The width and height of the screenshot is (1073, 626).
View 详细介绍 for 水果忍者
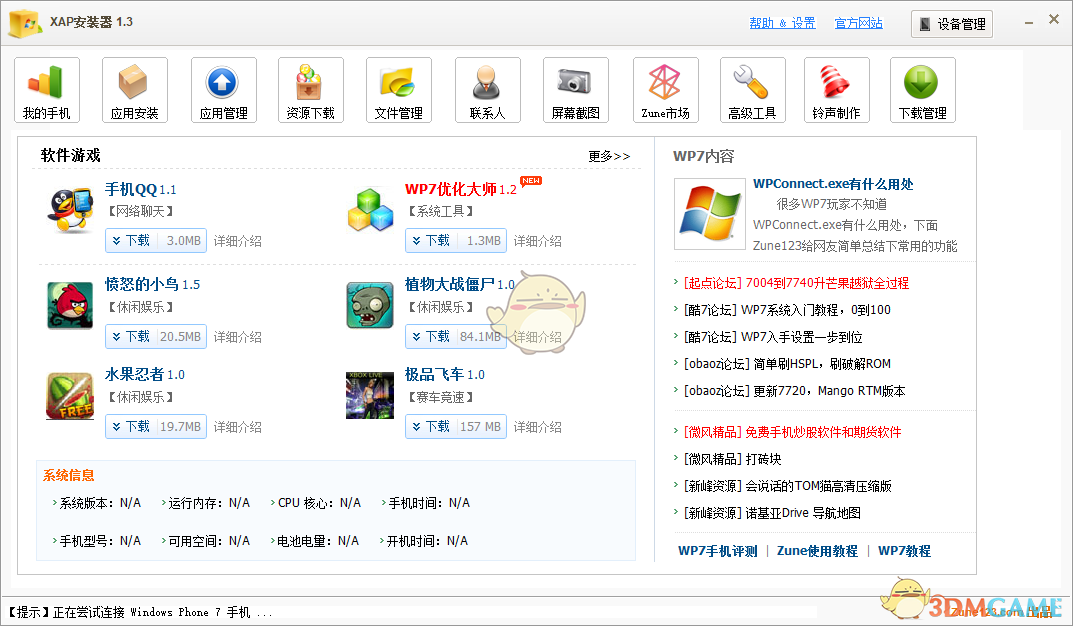[237, 427]
